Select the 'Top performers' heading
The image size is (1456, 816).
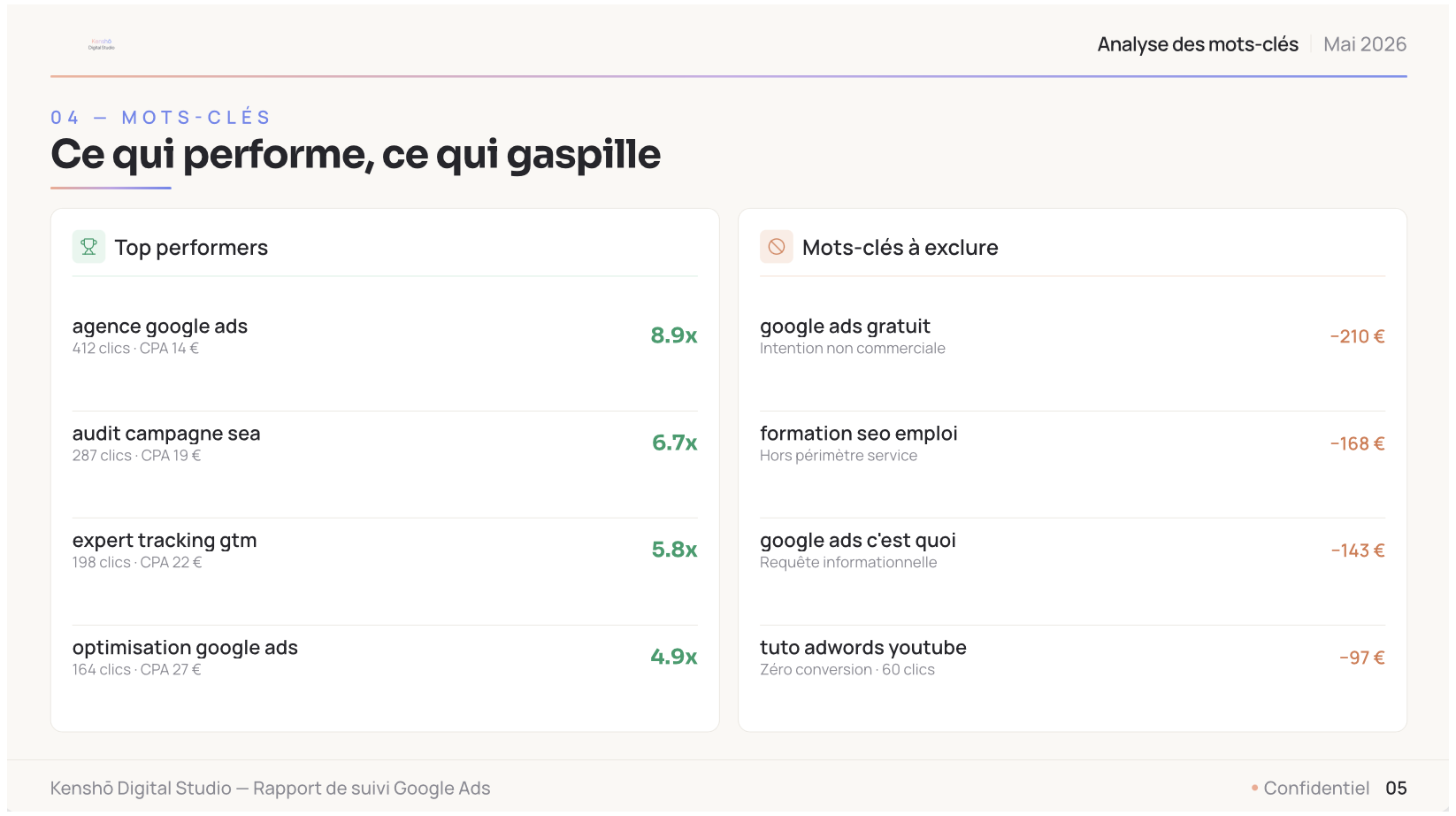pos(191,248)
